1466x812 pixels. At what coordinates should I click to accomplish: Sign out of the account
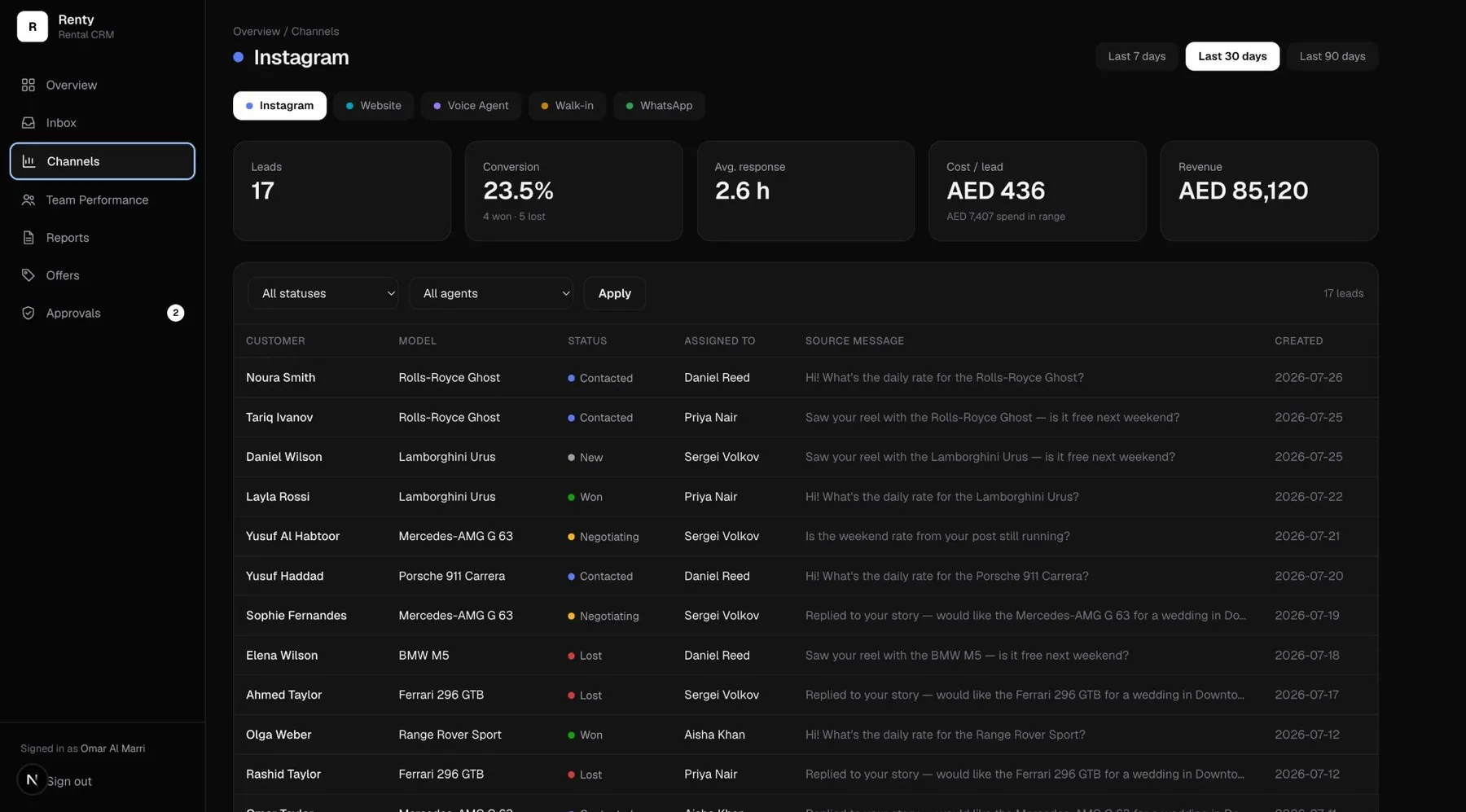tap(69, 781)
